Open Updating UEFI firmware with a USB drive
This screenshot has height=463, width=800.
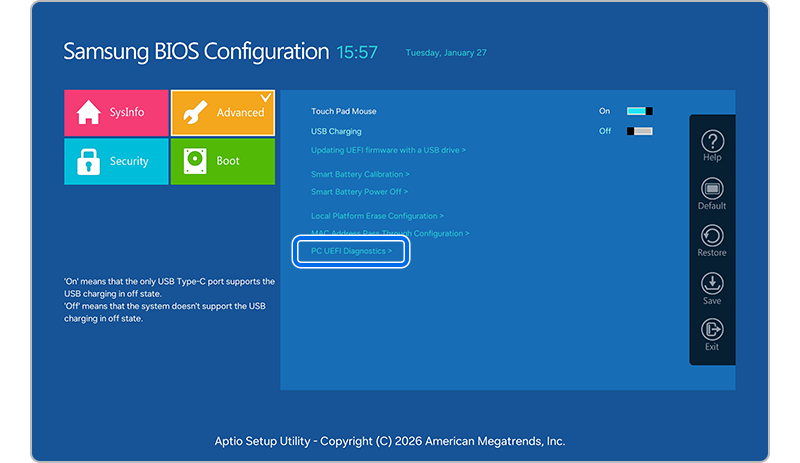[x=388, y=150]
